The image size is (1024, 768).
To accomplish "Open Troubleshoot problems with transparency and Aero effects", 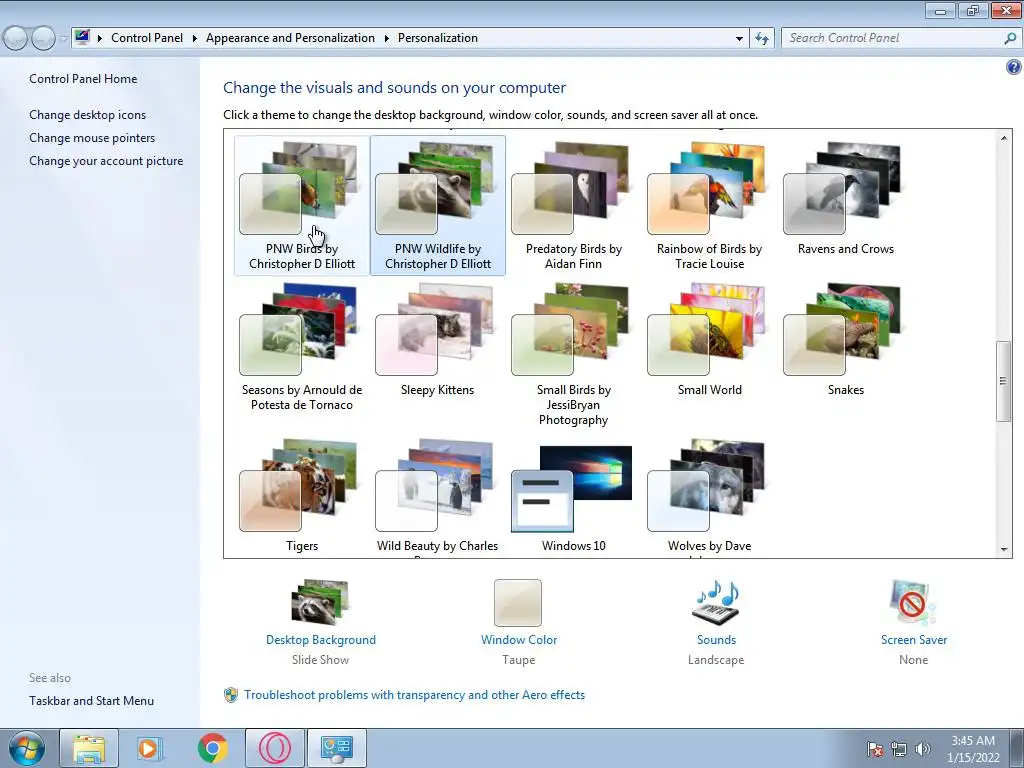I will click(415, 695).
